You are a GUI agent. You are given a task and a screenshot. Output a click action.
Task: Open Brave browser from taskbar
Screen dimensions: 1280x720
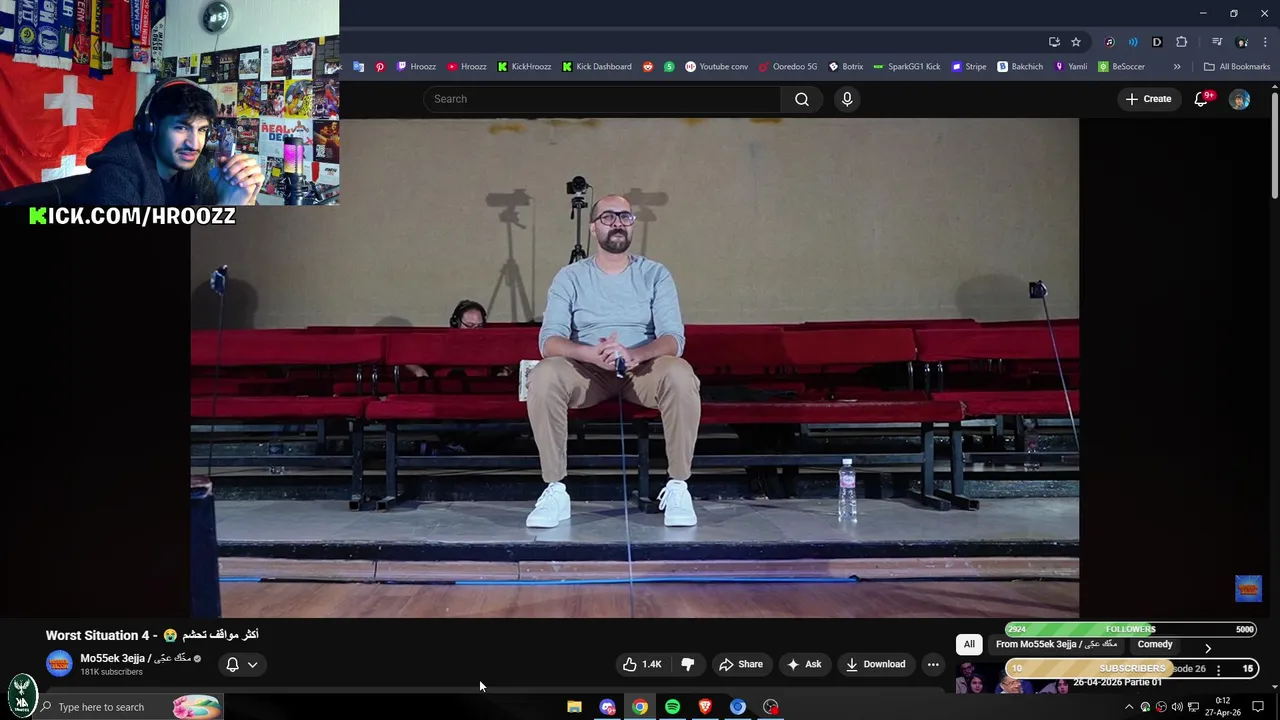click(x=705, y=707)
